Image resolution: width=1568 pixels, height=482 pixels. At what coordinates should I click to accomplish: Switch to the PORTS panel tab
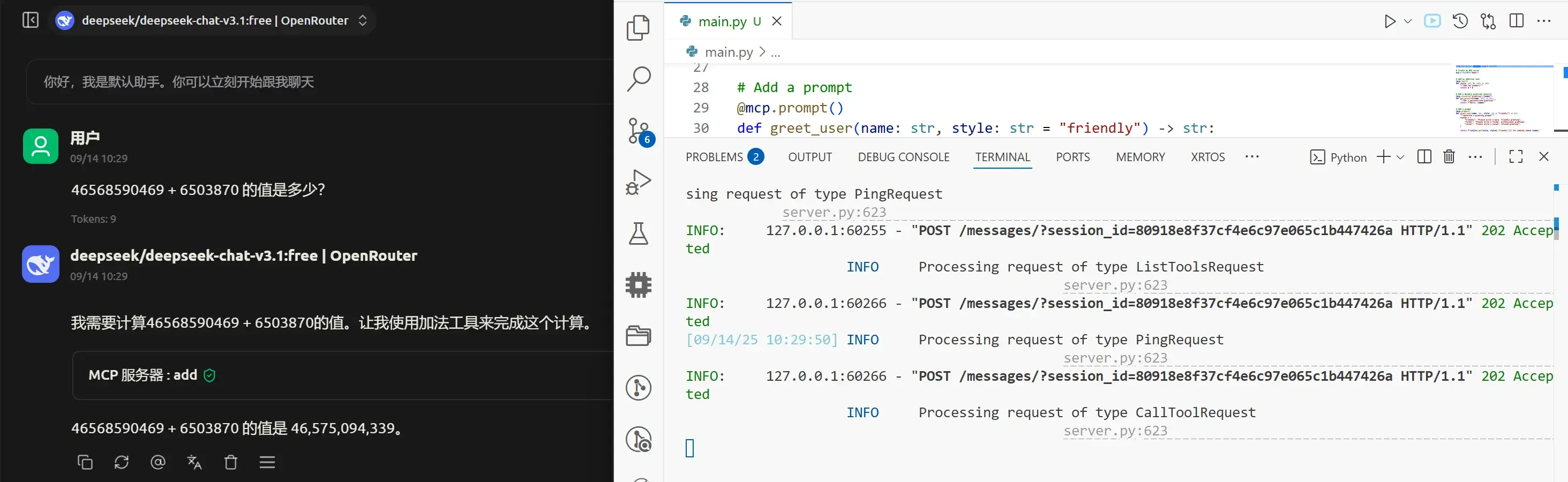click(1072, 157)
